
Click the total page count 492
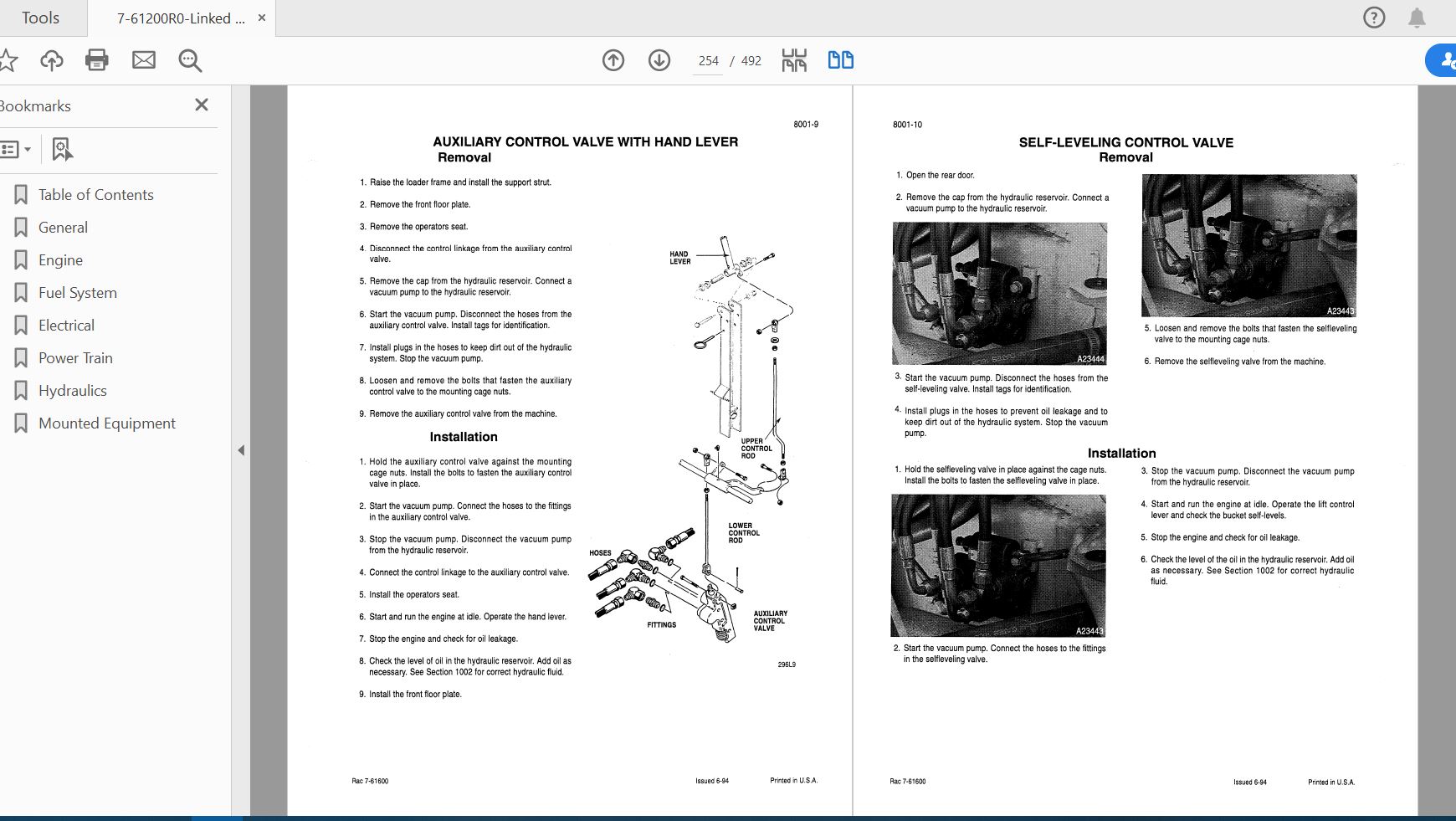tap(751, 61)
